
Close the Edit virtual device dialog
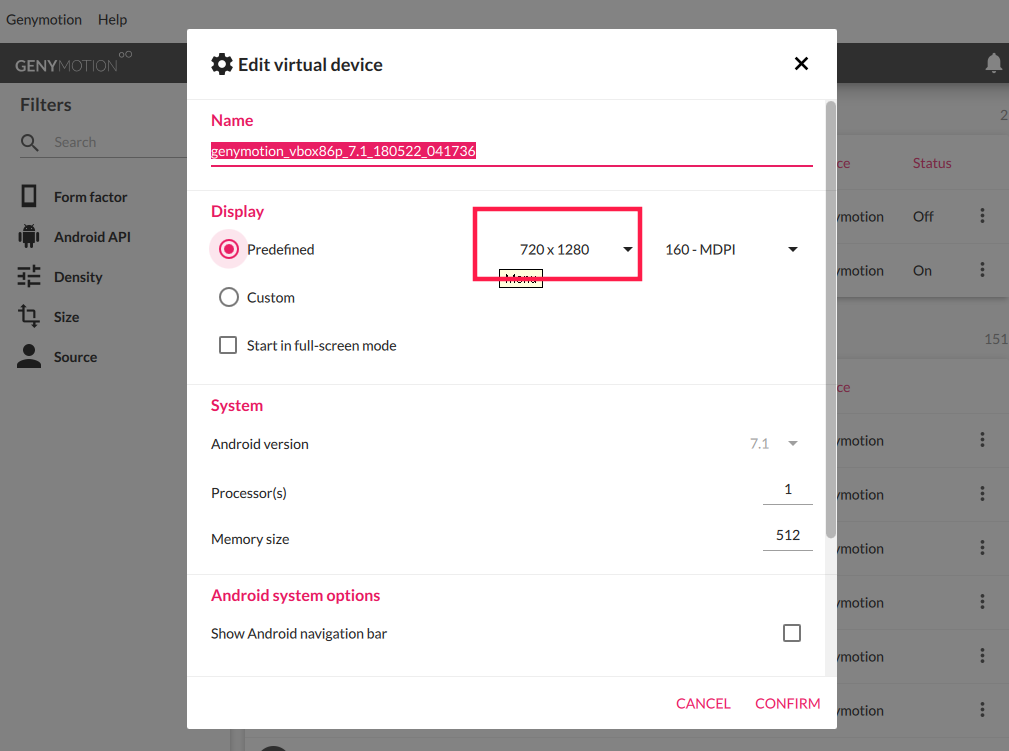(801, 64)
